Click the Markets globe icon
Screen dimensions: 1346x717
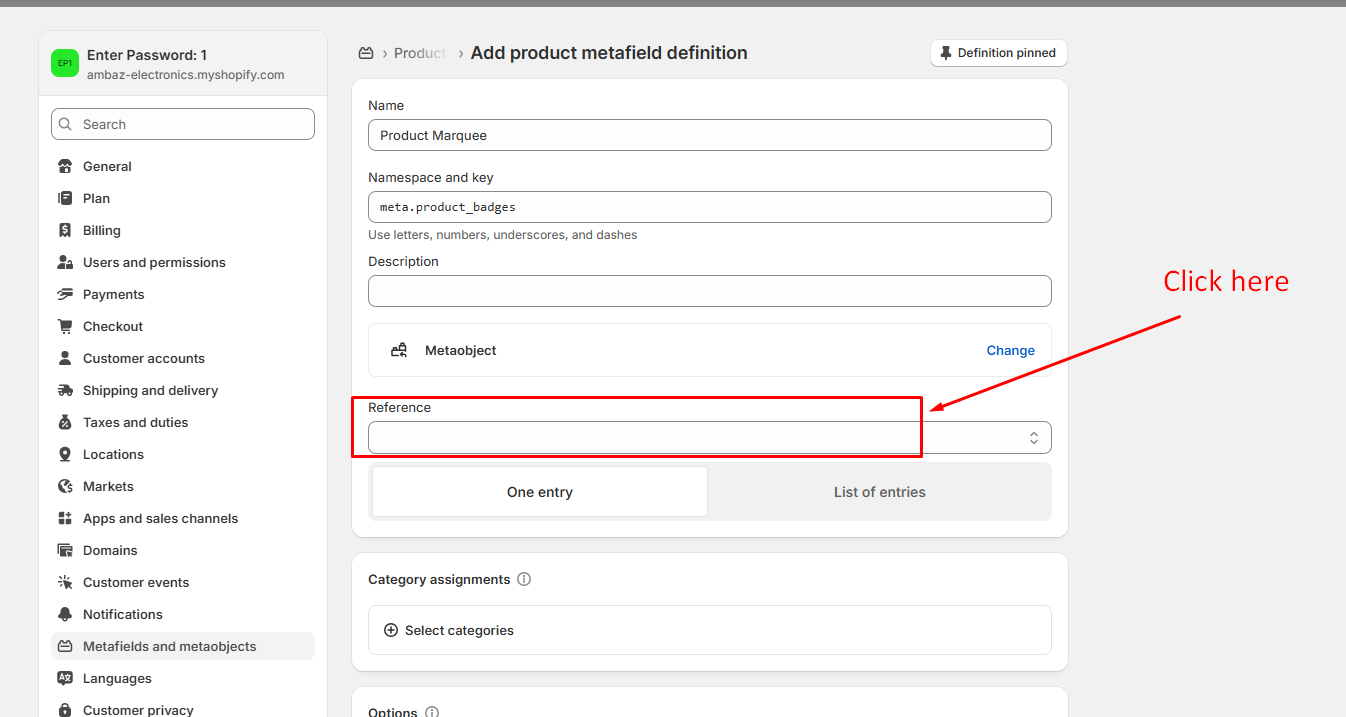pyautogui.click(x=65, y=487)
